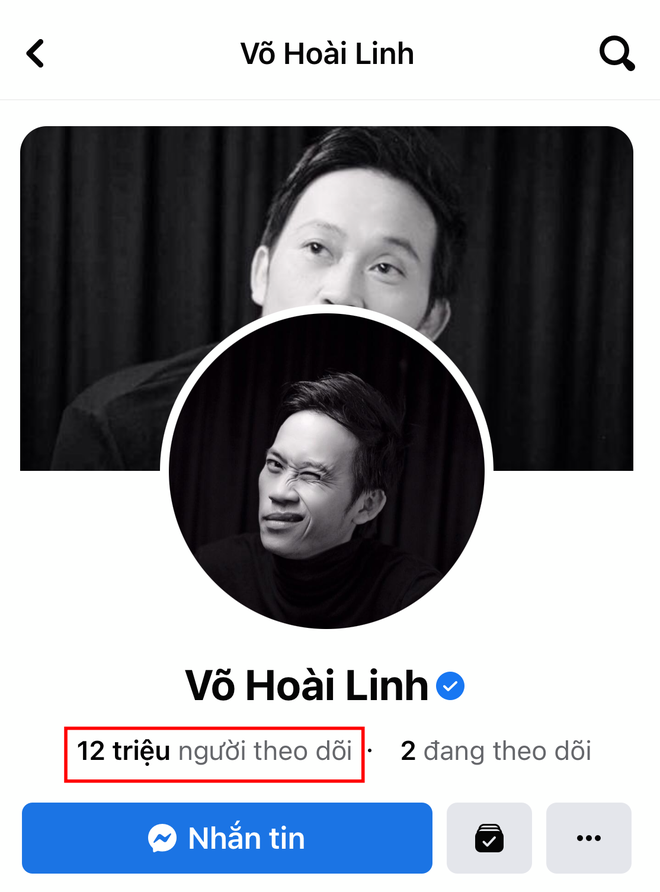Click the large bold profile name
This screenshot has height=892, width=660.
[307, 685]
